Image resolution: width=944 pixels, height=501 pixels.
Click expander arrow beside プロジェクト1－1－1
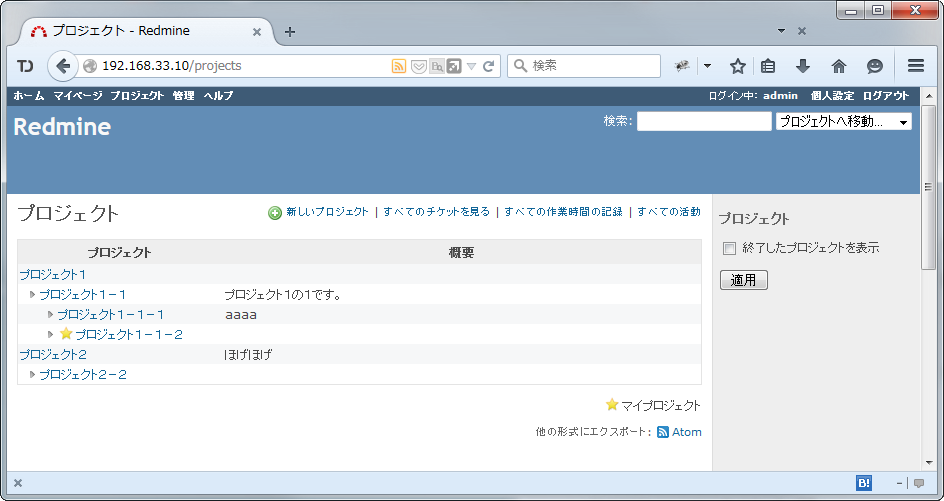click(x=51, y=314)
